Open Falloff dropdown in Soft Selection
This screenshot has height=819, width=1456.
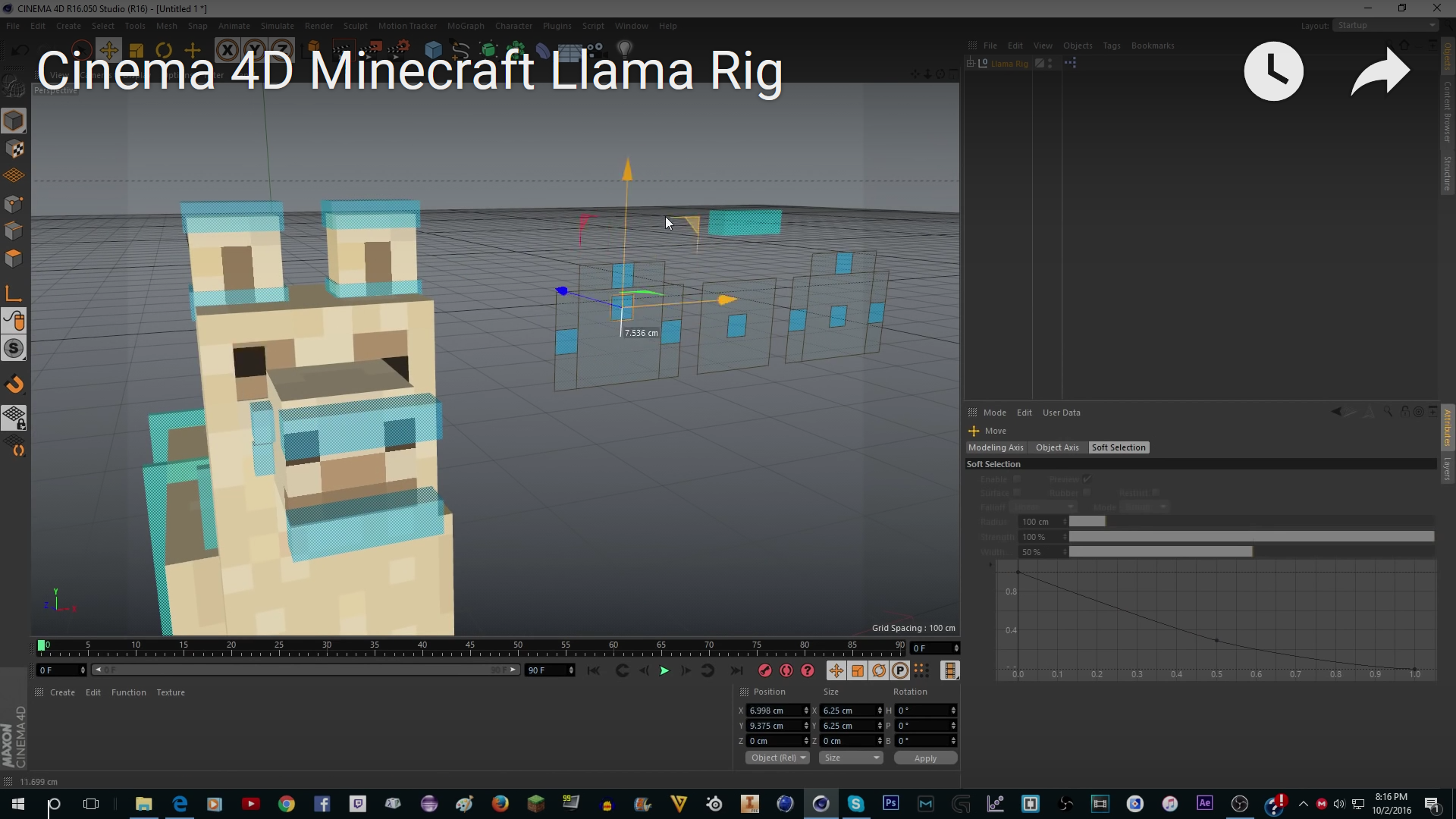1043,507
